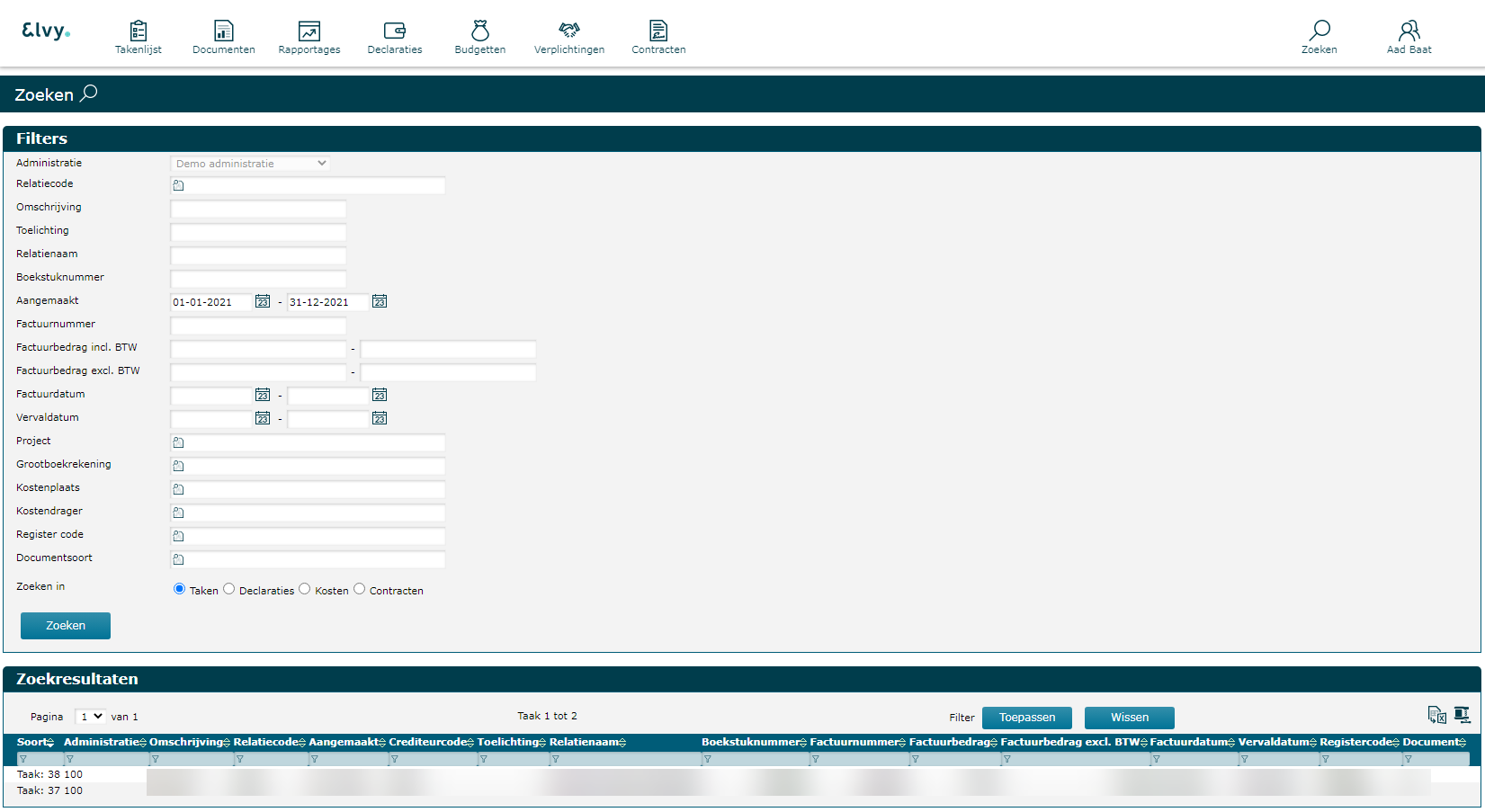Click into the Factuurnummer input field
The image size is (1485, 812).
click(x=258, y=326)
